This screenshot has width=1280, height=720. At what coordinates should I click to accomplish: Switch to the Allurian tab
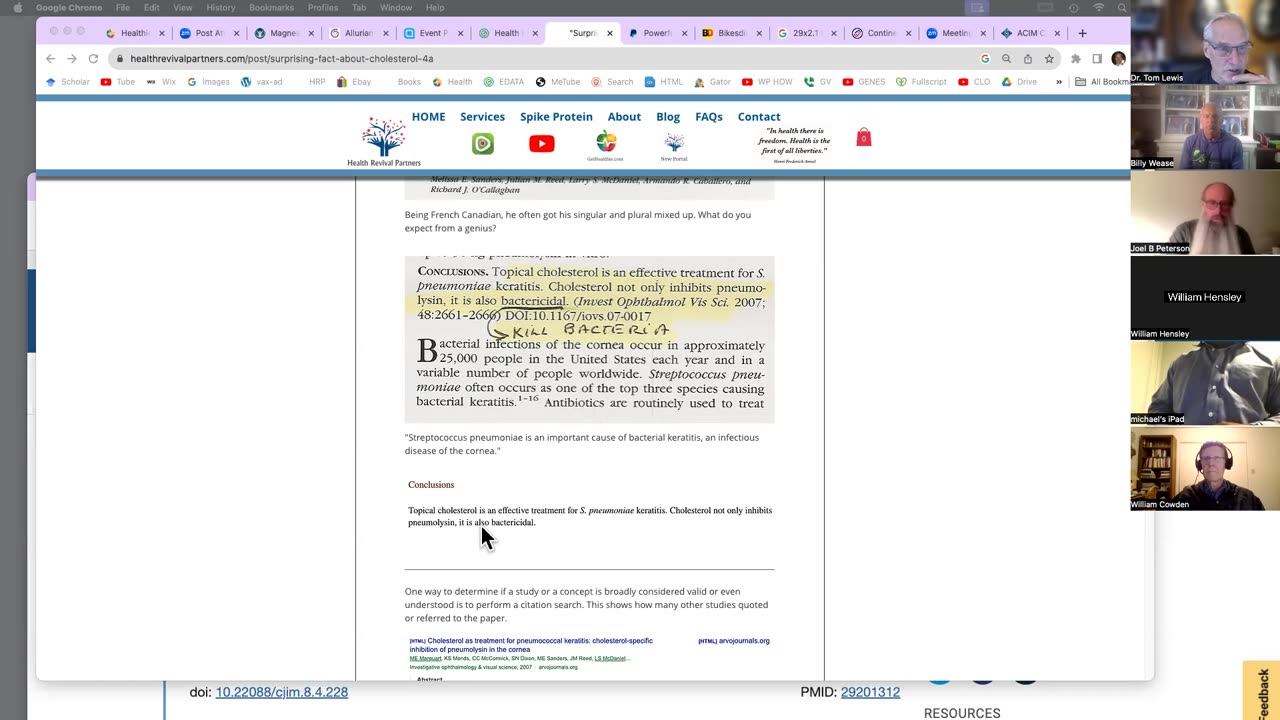coord(357,33)
